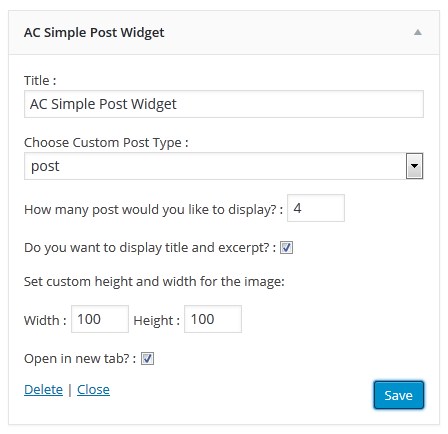The height and width of the screenshot is (434, 448).
Task: Click the Height input showing 100
Action: (213, 319)
